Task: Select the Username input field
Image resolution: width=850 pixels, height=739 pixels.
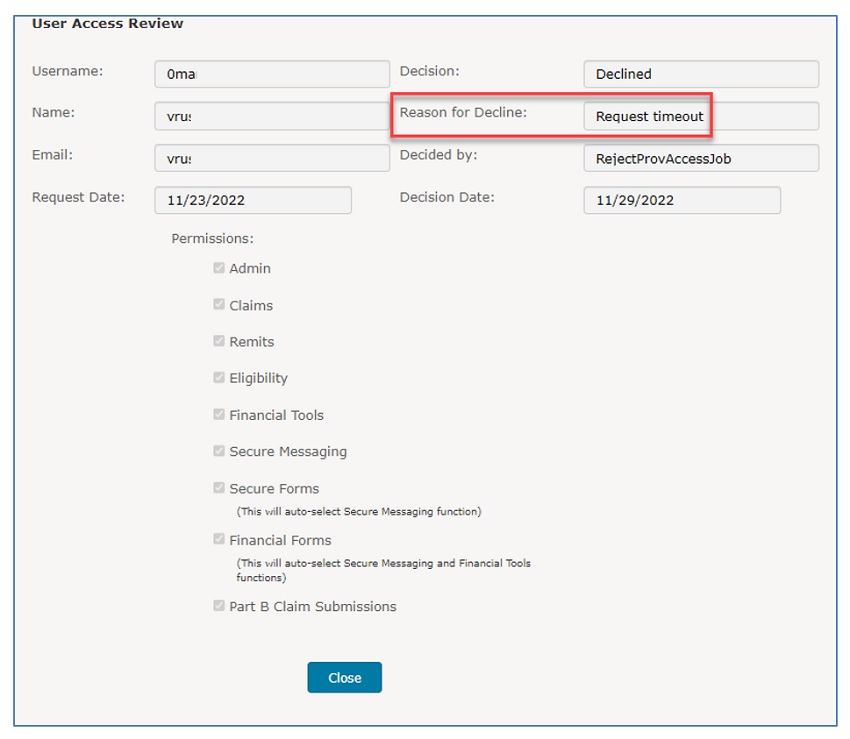Action: coord(270,73)
